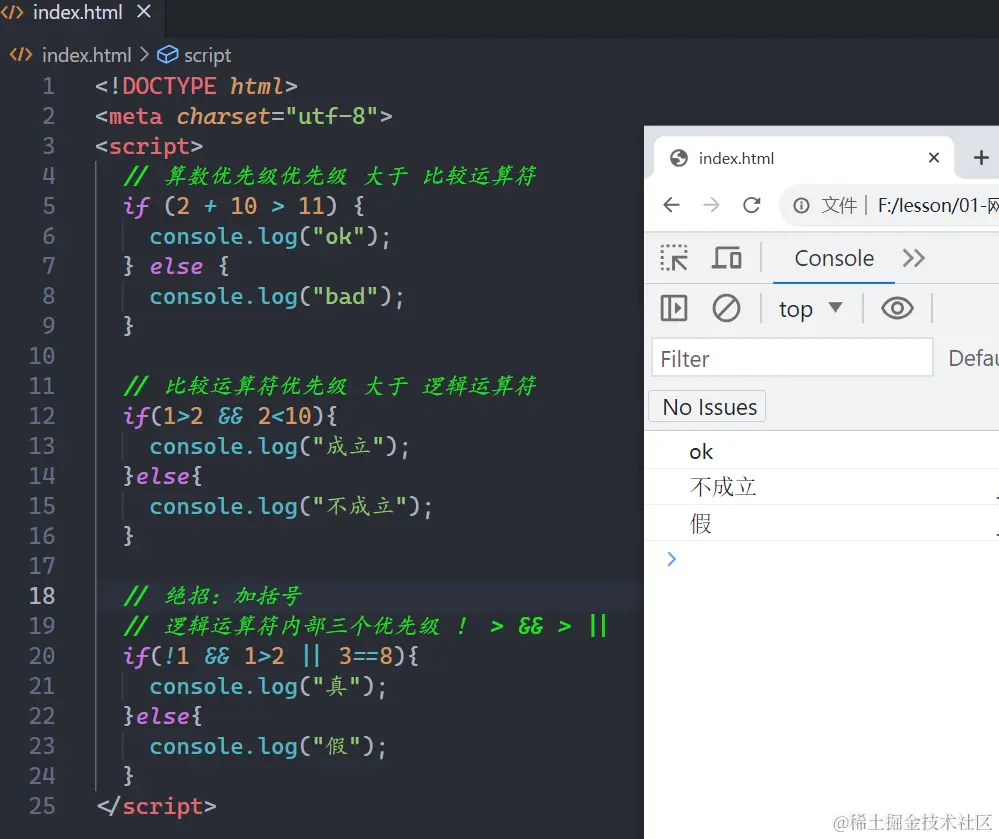Select the browser index.html tab
Viewport: 999px width, 839px height.
[804, 158]
